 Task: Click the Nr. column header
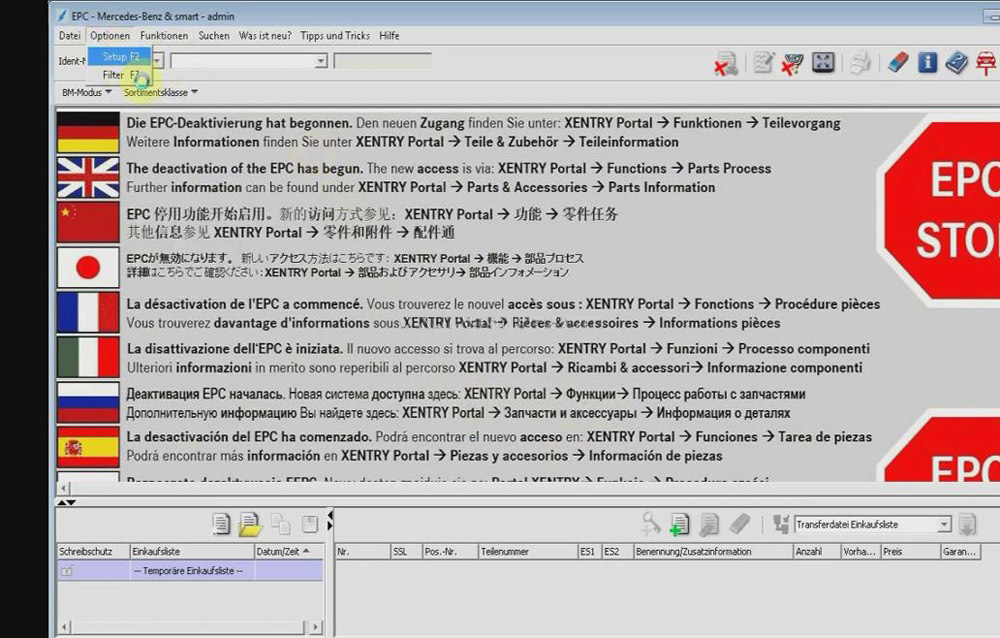(x=363, y=552)
